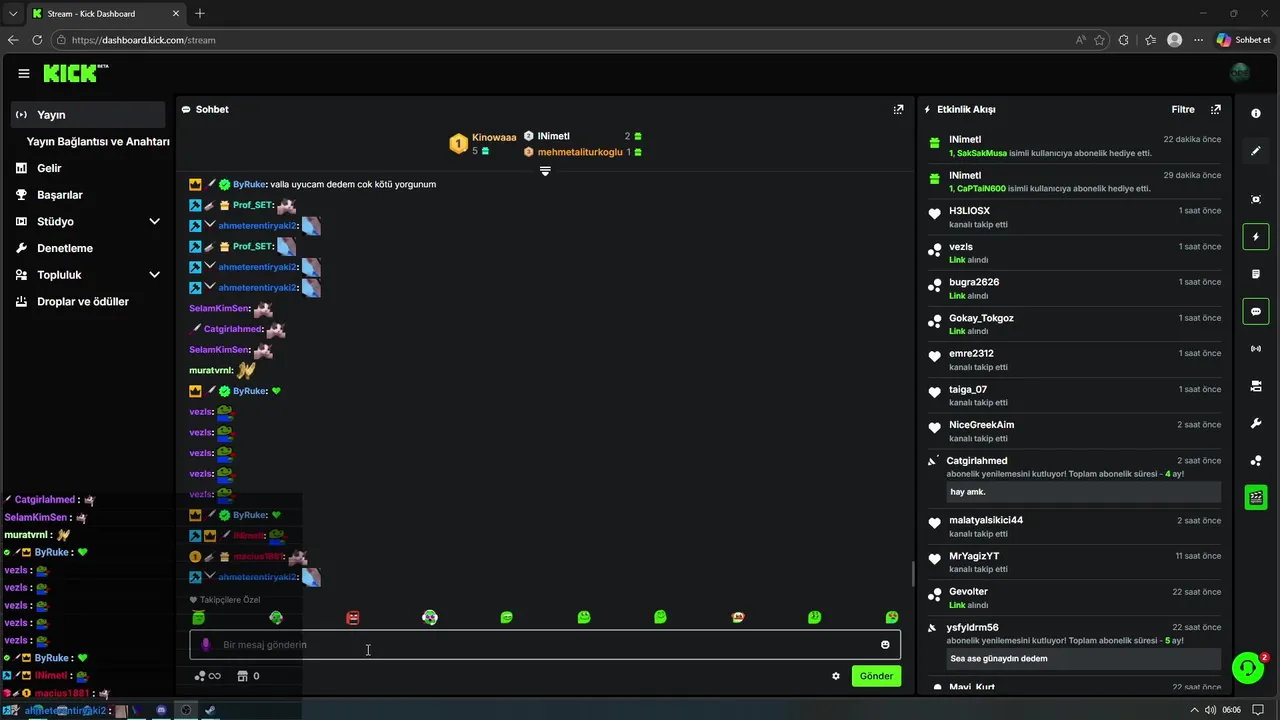1280x720 pixels.
Task: Expand the Topluluk sidebar section
Action: coord(154,275)
